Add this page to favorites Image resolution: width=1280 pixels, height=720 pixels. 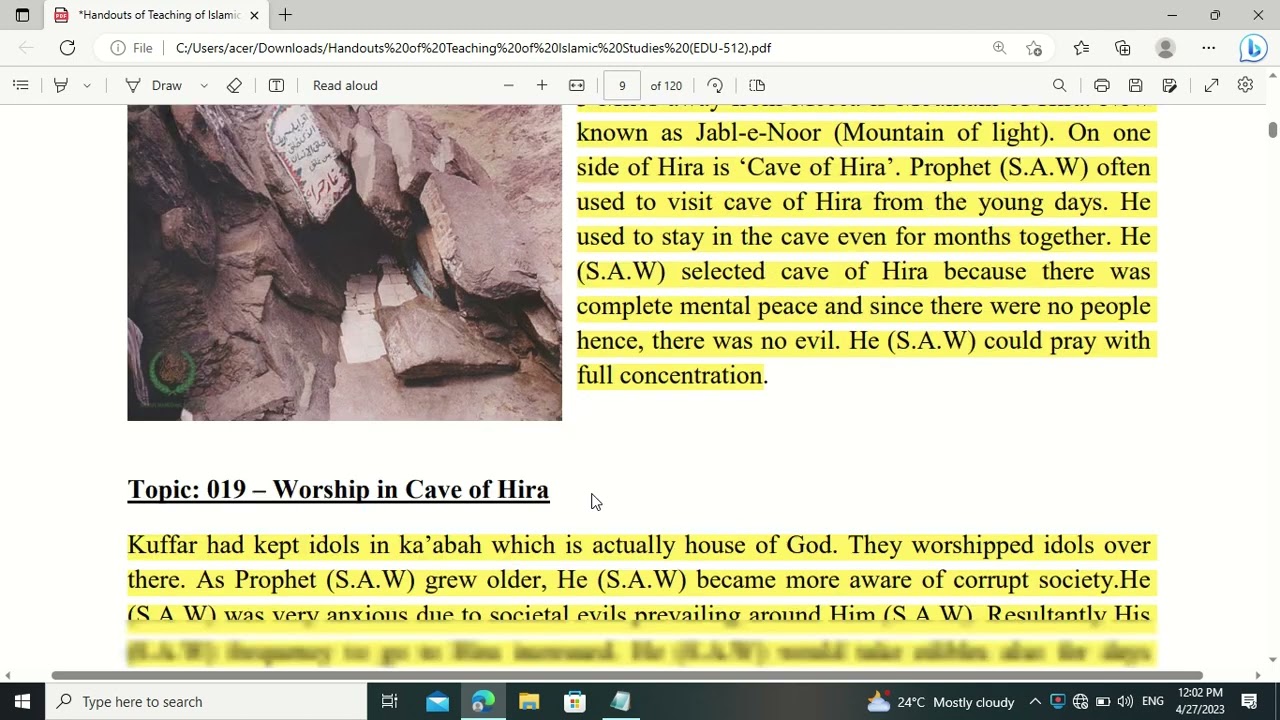click(x=1034, y=48)
